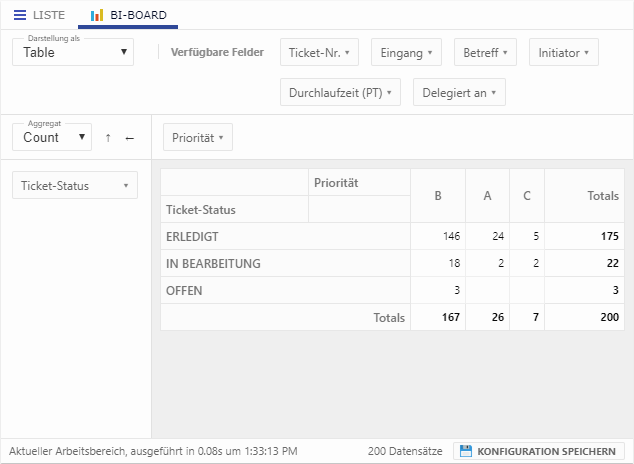Screen dimensions: 634x464
Task: Click the up arrow sort icon
Action: (108, 138)
